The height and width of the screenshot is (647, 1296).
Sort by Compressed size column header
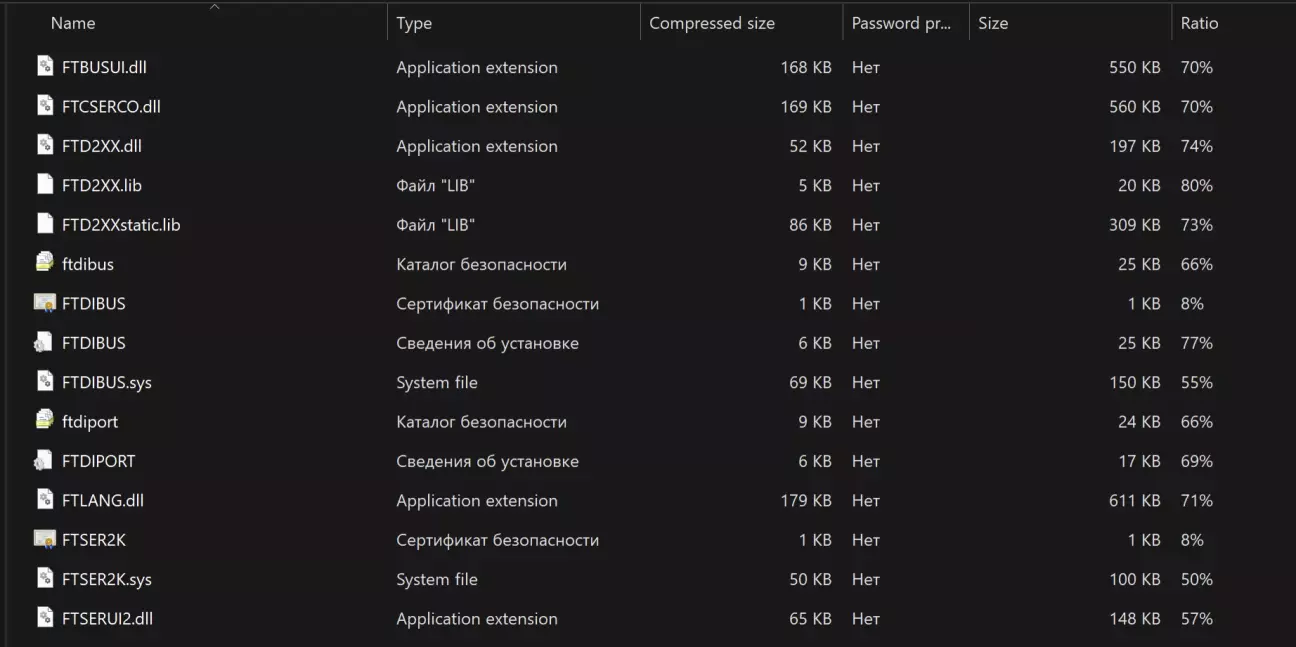pyautogui.click(x=712, y=23)
